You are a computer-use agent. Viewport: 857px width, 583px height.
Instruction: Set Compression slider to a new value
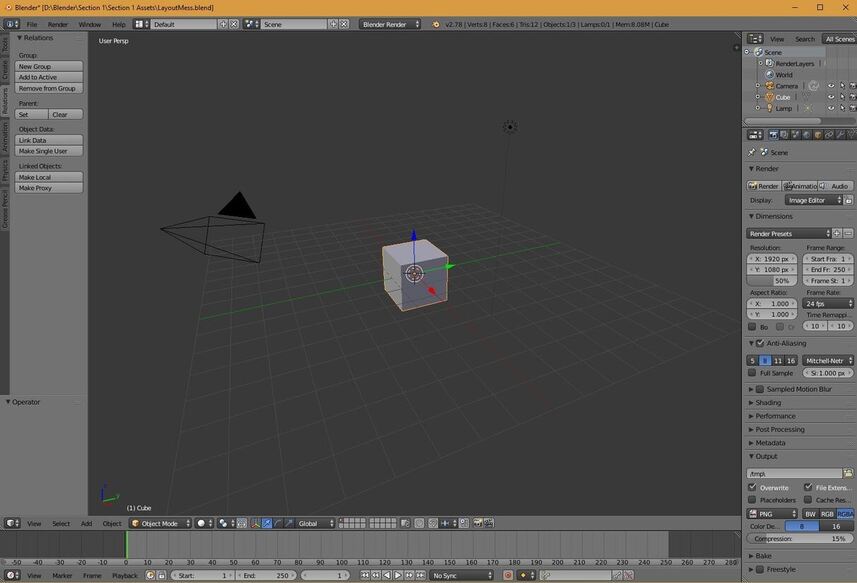coord(800,538)
